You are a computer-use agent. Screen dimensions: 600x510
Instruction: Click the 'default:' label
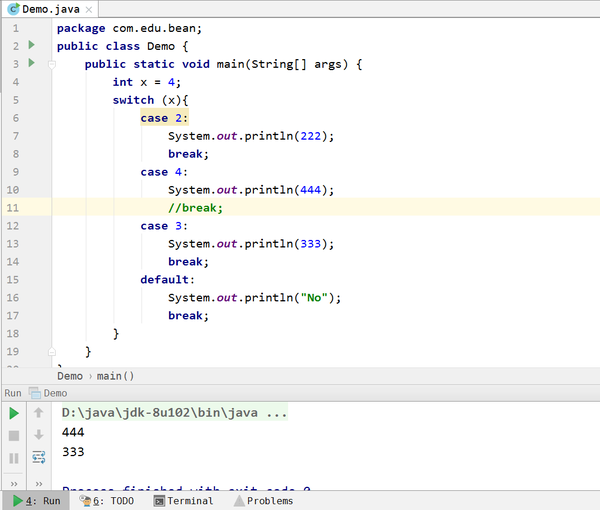point(168,280)
